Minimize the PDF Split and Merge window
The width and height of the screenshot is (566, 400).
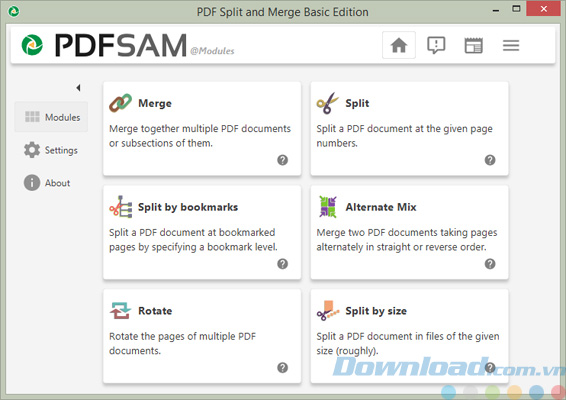tap(496, 11)
